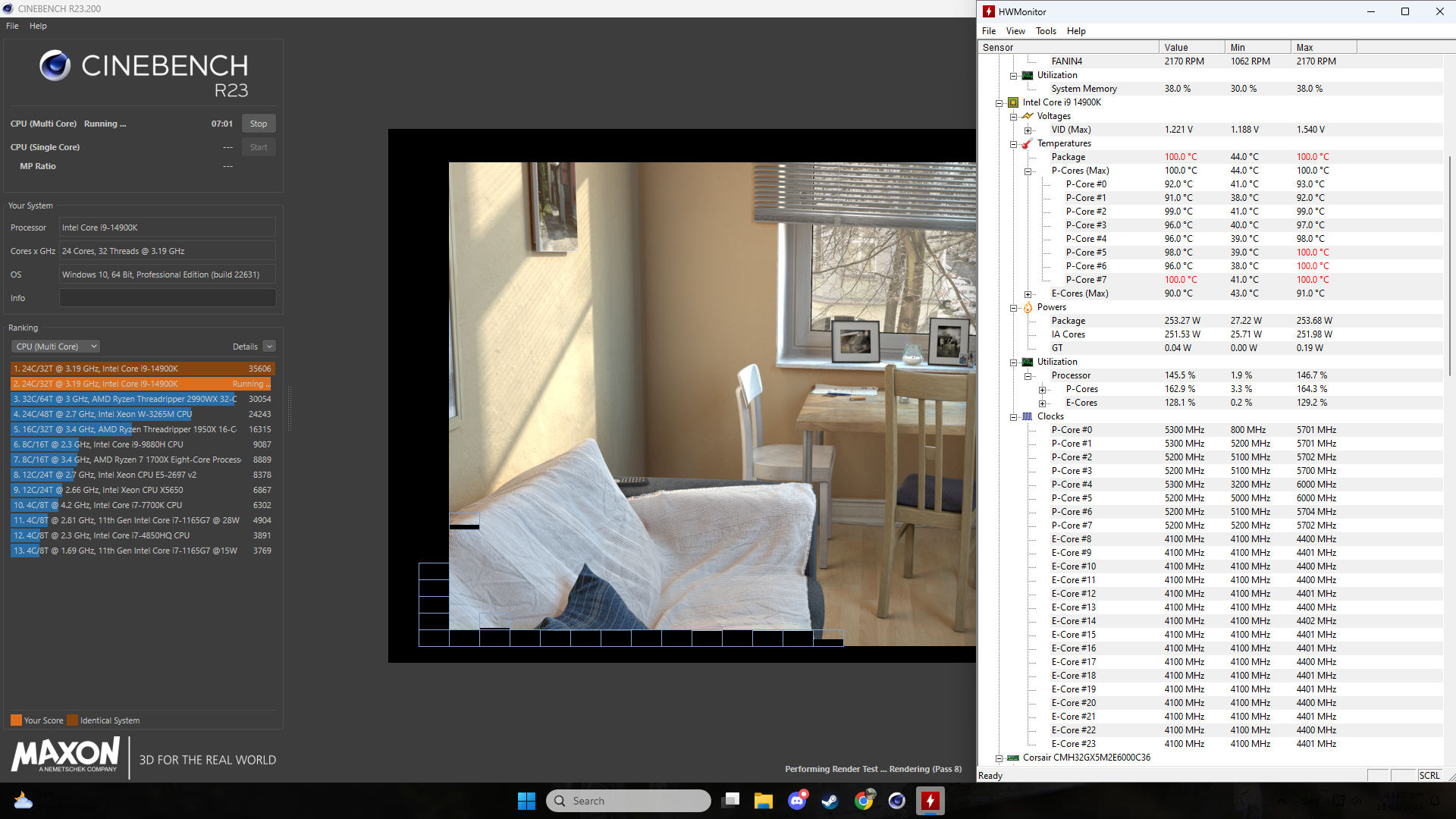
Task: Select ranking row 1 scoring 35606
Action: (143, 369)
